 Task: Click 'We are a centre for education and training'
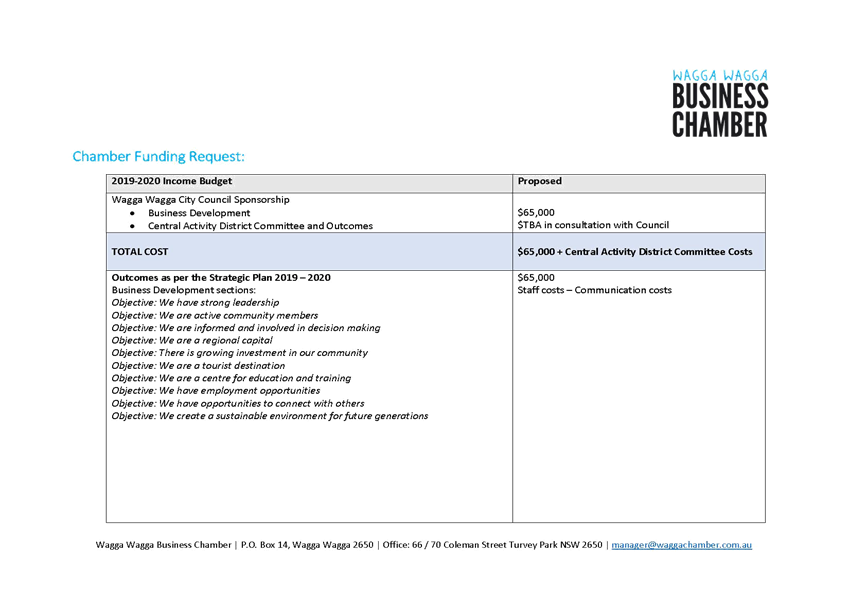point(255,378)
